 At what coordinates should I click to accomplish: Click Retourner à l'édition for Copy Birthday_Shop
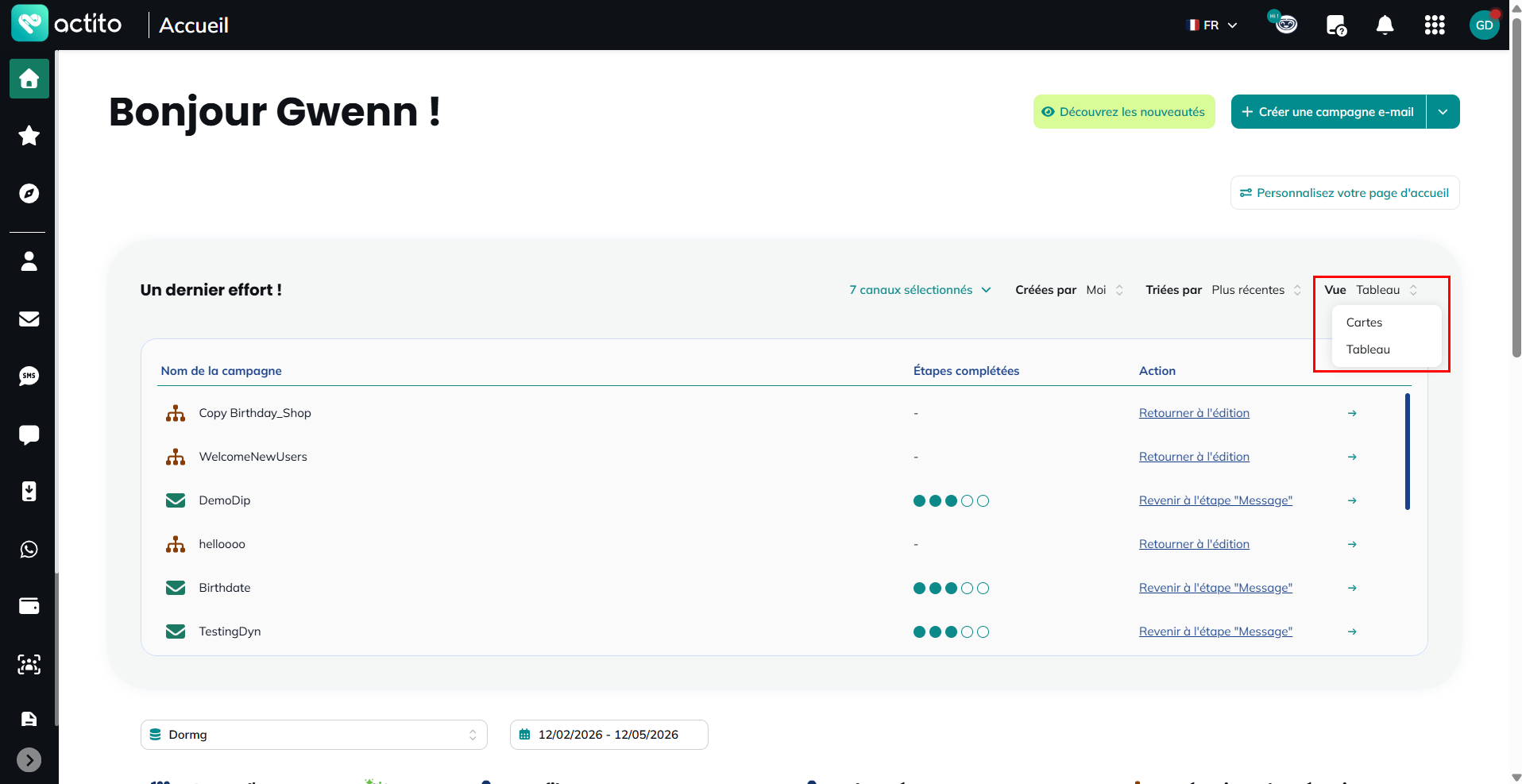point(1194,413)
